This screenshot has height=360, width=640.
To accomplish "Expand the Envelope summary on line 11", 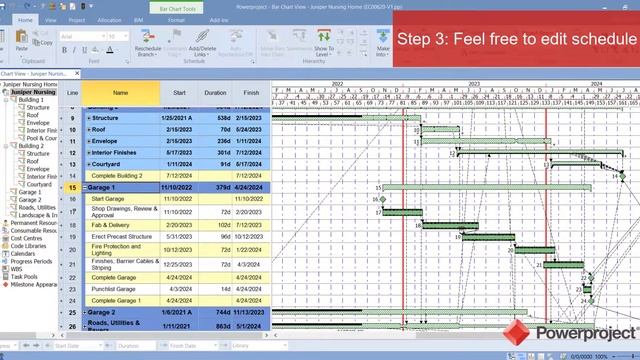I will pos(89,141).
